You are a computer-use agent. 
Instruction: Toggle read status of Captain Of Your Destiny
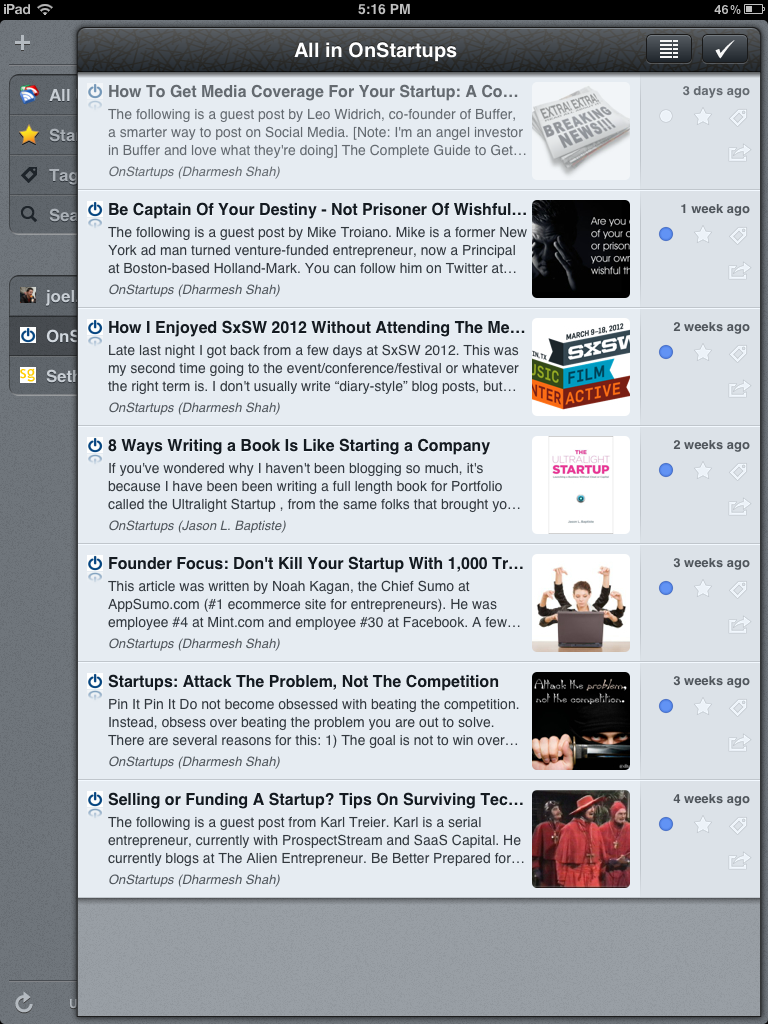(x=665, y=234)
